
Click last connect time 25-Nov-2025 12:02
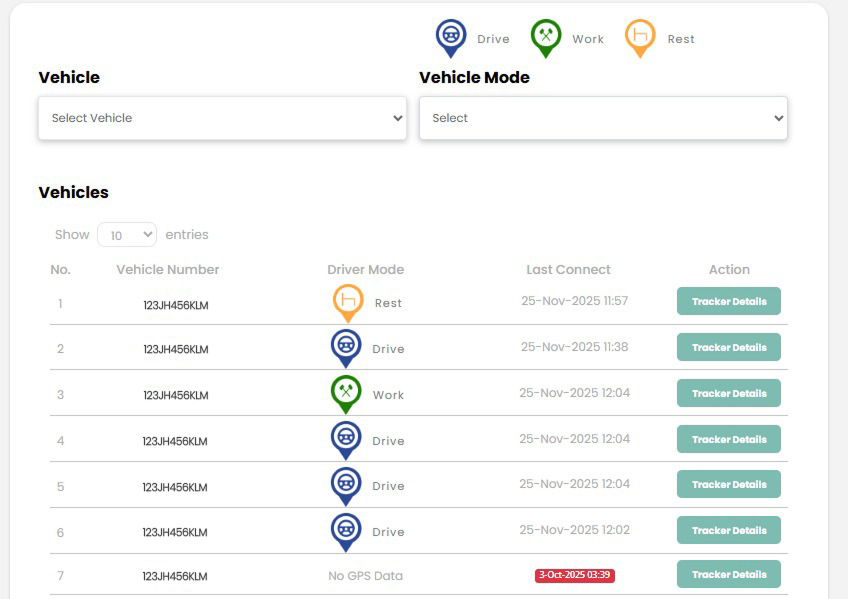coord(574,530)
